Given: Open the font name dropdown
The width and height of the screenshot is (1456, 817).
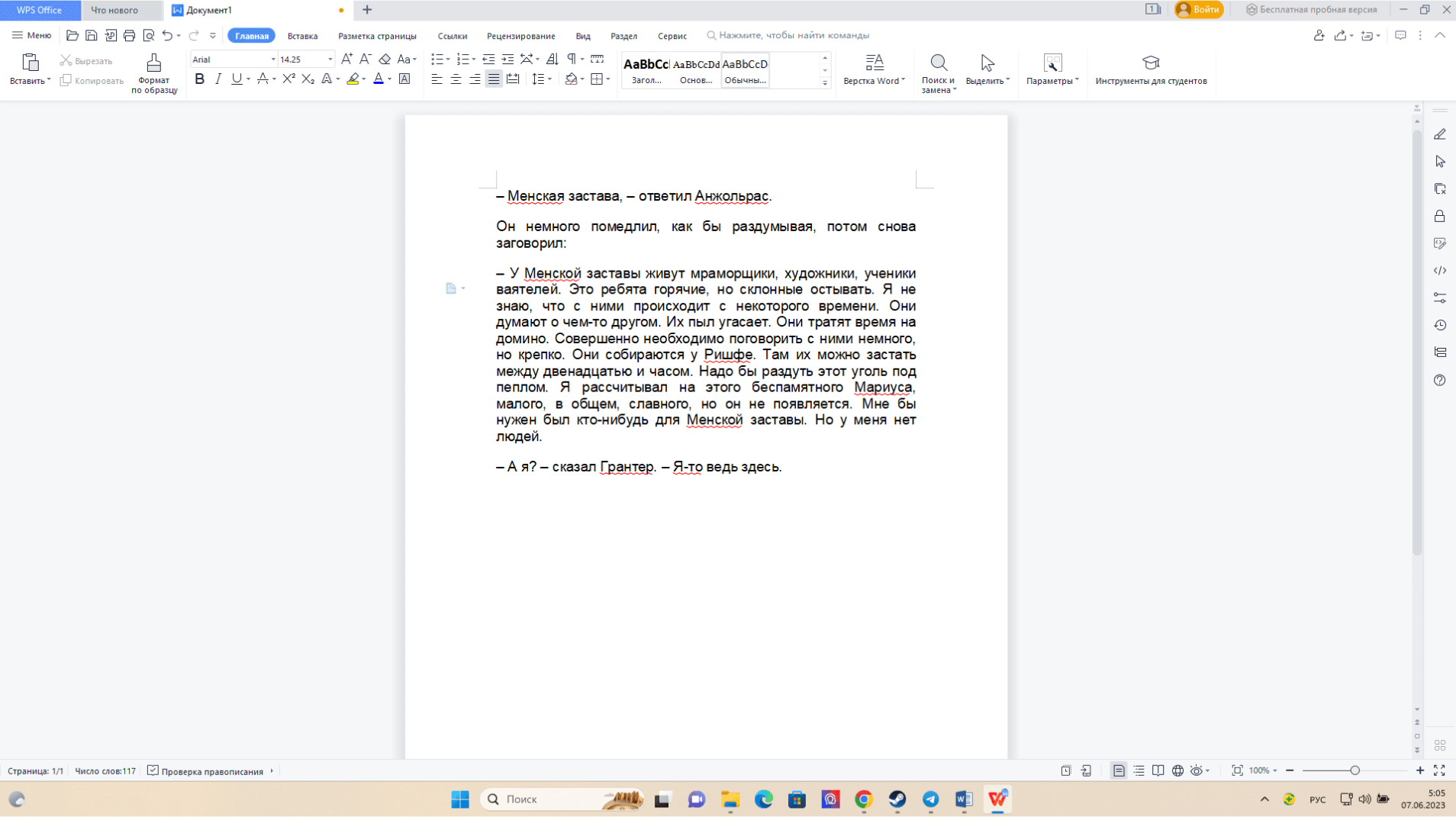Looking at the screenshot, I should (x=272, y=60).
